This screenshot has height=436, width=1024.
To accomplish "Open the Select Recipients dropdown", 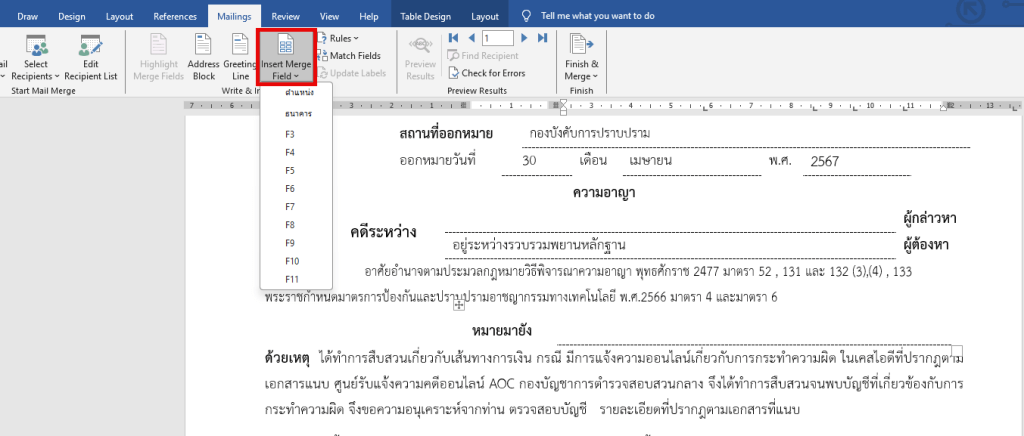I will 37,55.
